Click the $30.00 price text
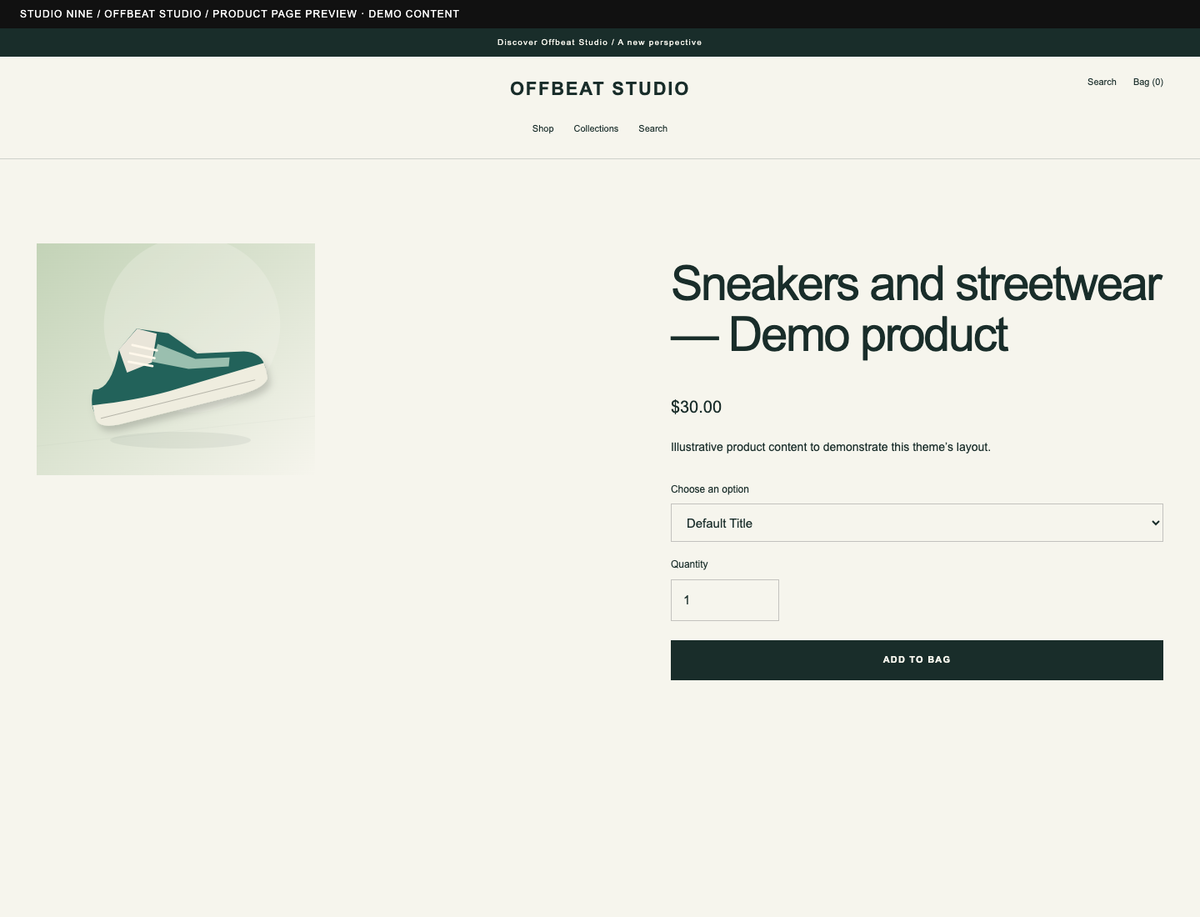Screen dimensions: 1200x917 (696, 407)
